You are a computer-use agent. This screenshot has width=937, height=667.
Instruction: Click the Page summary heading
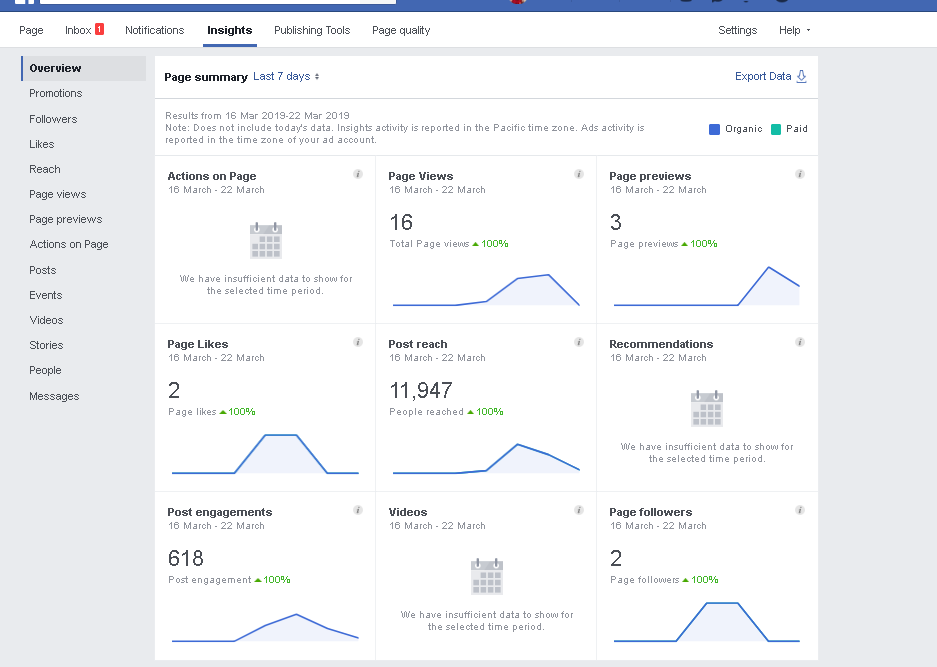206,77
